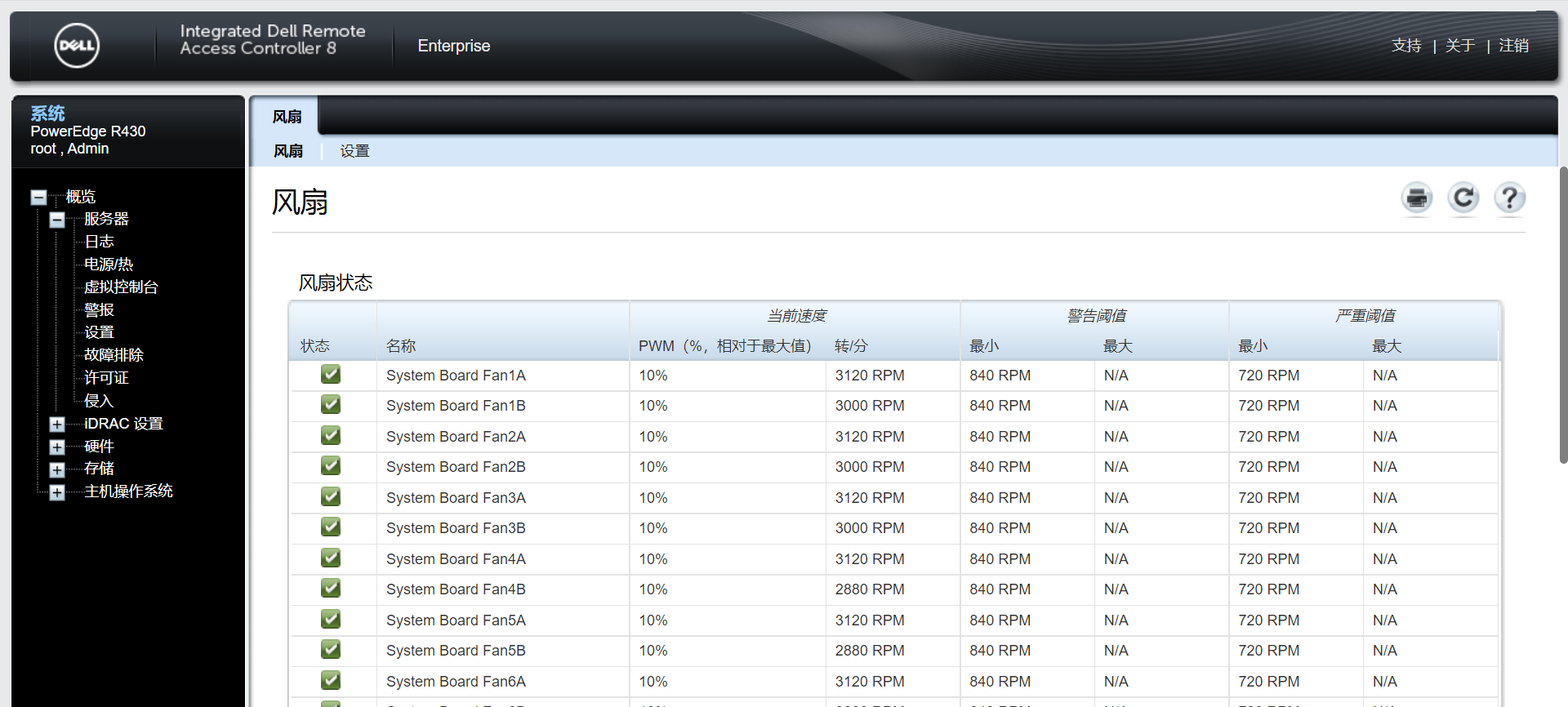Screen dimensions: 1568x707
Task: Open the 支持 link
Action: click(1406, 46)
